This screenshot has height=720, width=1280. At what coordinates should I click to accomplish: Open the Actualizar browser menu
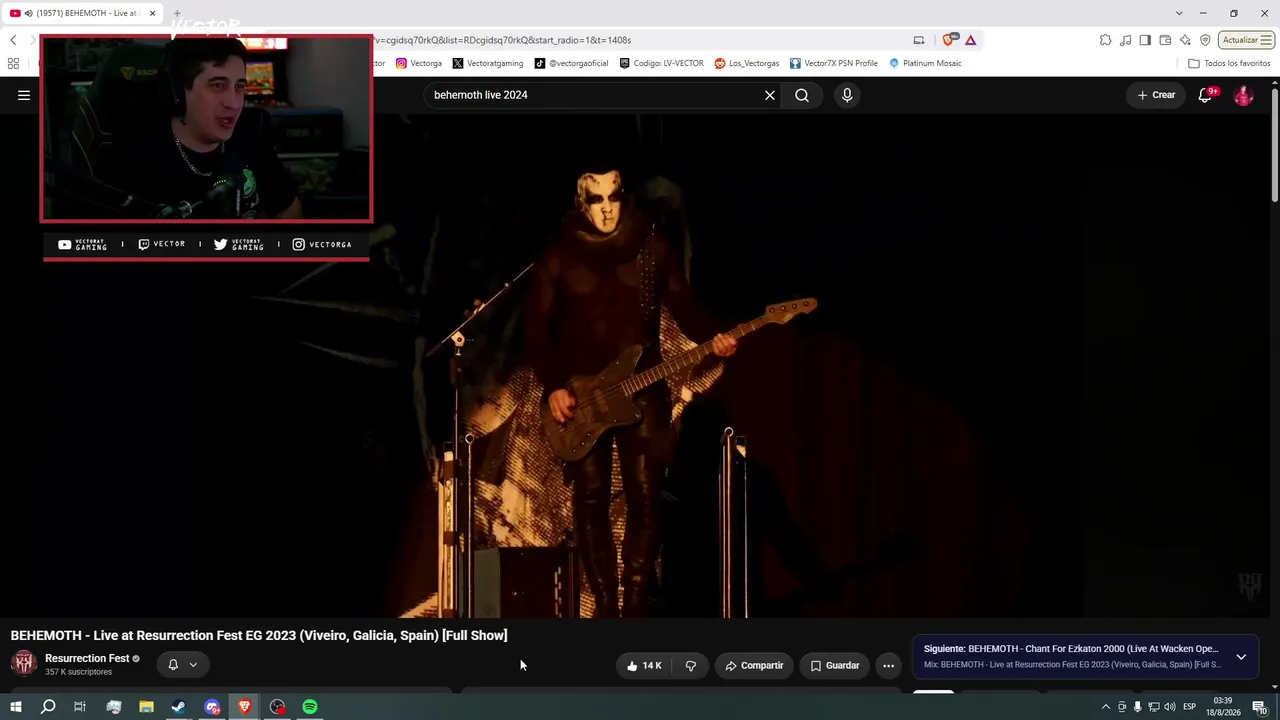pos(1246,40)
